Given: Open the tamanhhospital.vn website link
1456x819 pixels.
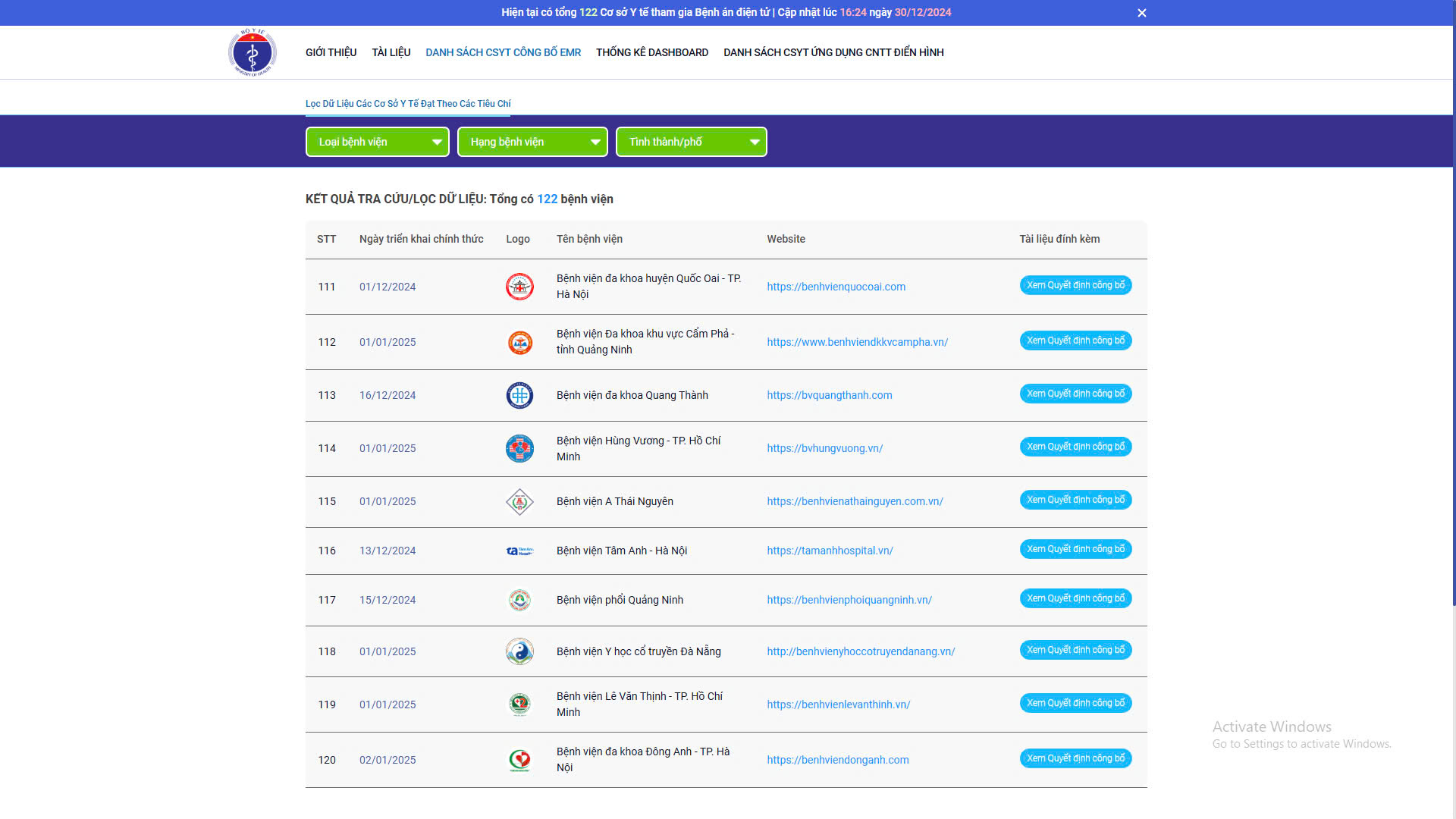Looking at the screenshot, I should 830,551.
